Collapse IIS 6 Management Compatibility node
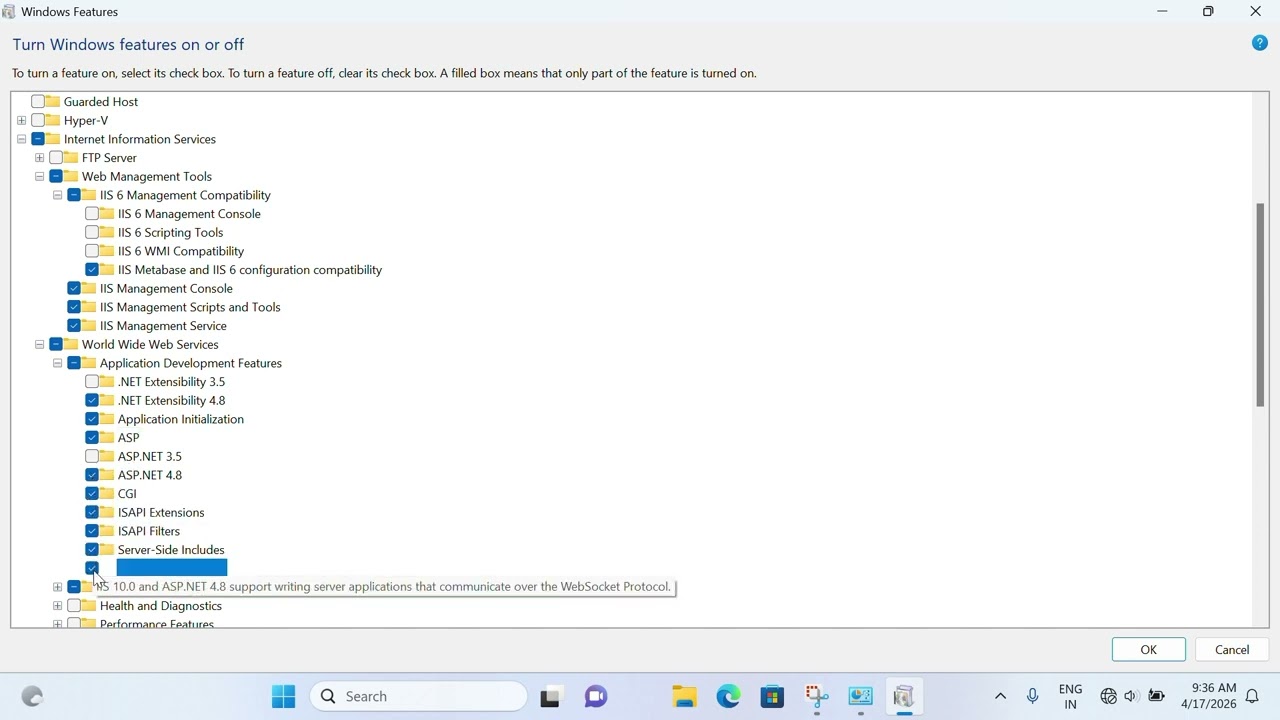Image resolution: width=1280 pixels, height=720 pixels. [x=57, y=195]
